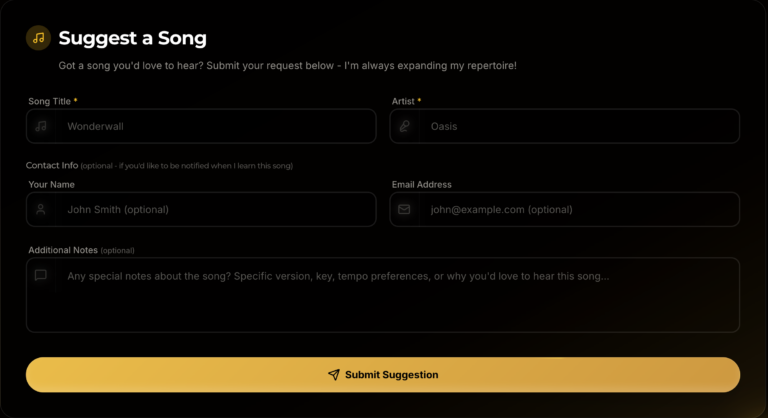Image resolution: width=768 pixels, height=418 pixels.
Task: Click the Artist label
Action: tap(404, 101)
